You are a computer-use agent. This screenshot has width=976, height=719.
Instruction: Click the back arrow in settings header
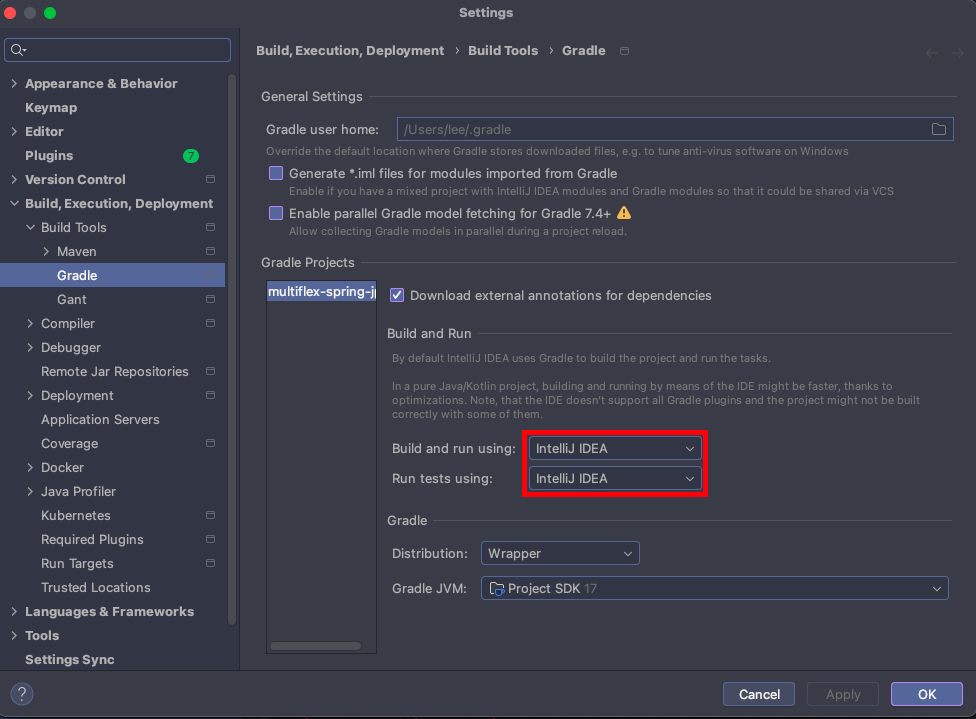pyautogui.click(x=932, y=54)
